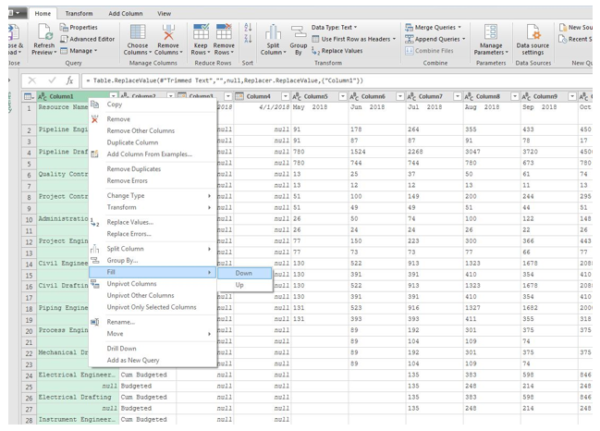This screenshot has height=431, width=600.
Task: Select Down in the Fill submenu
Action: 245,272
